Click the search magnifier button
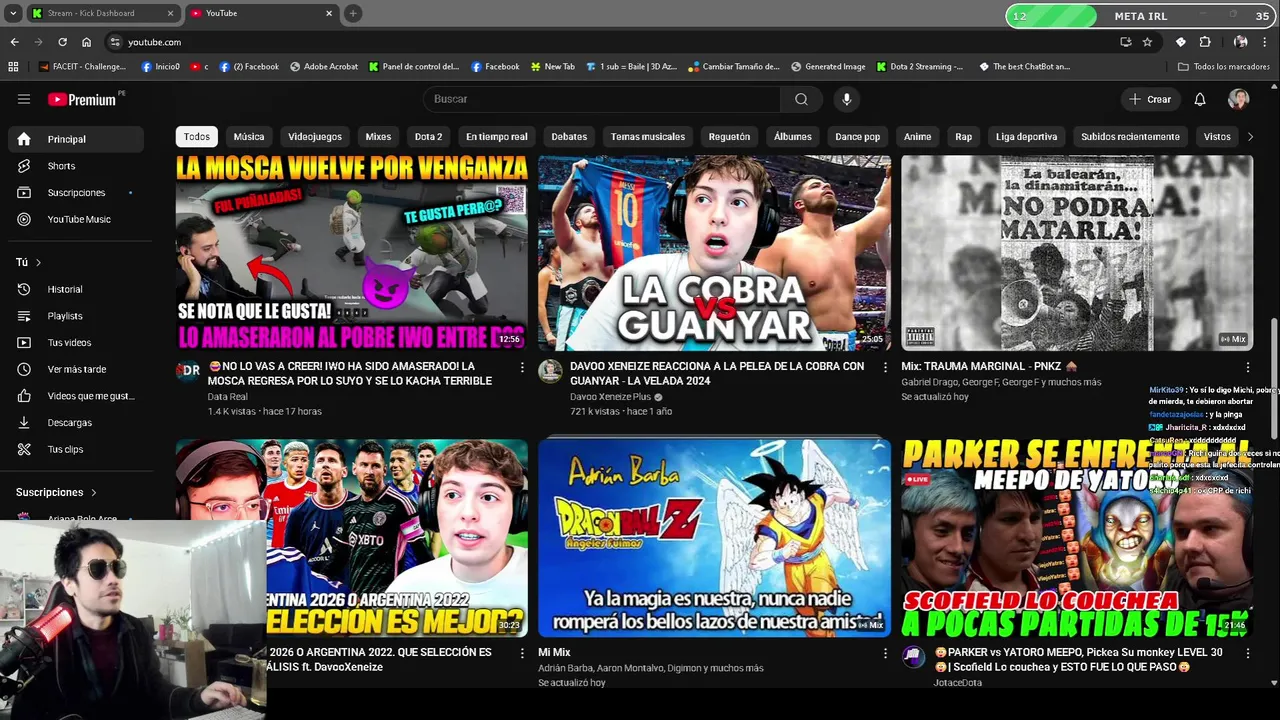This screenshot has height=720, width=1280. click(801, 99)
